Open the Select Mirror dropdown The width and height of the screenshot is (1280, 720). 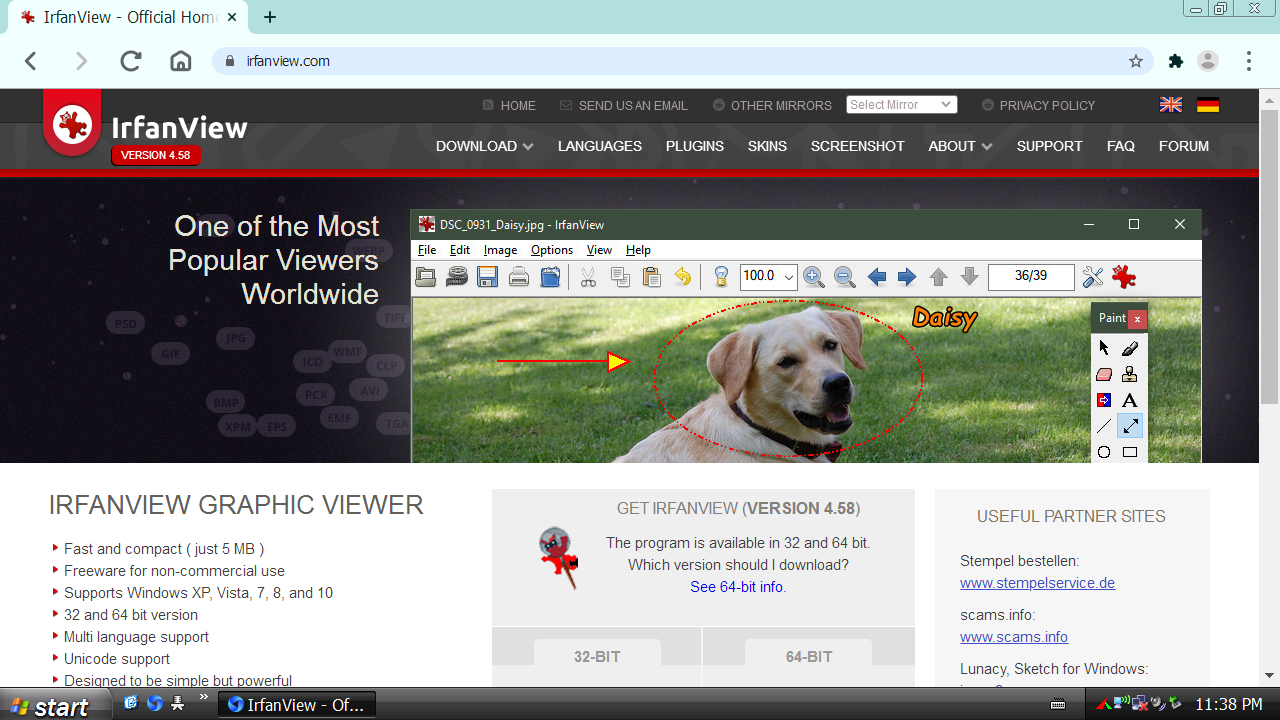click(x=901, y=105)
